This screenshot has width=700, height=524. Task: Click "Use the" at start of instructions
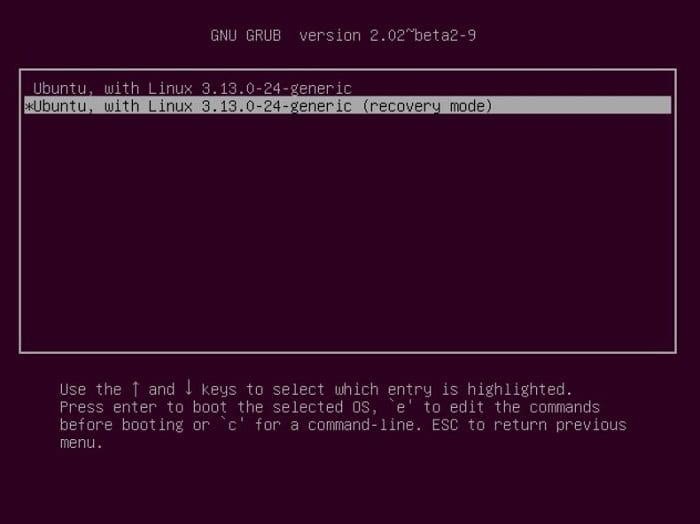click(x=91, y=389)
